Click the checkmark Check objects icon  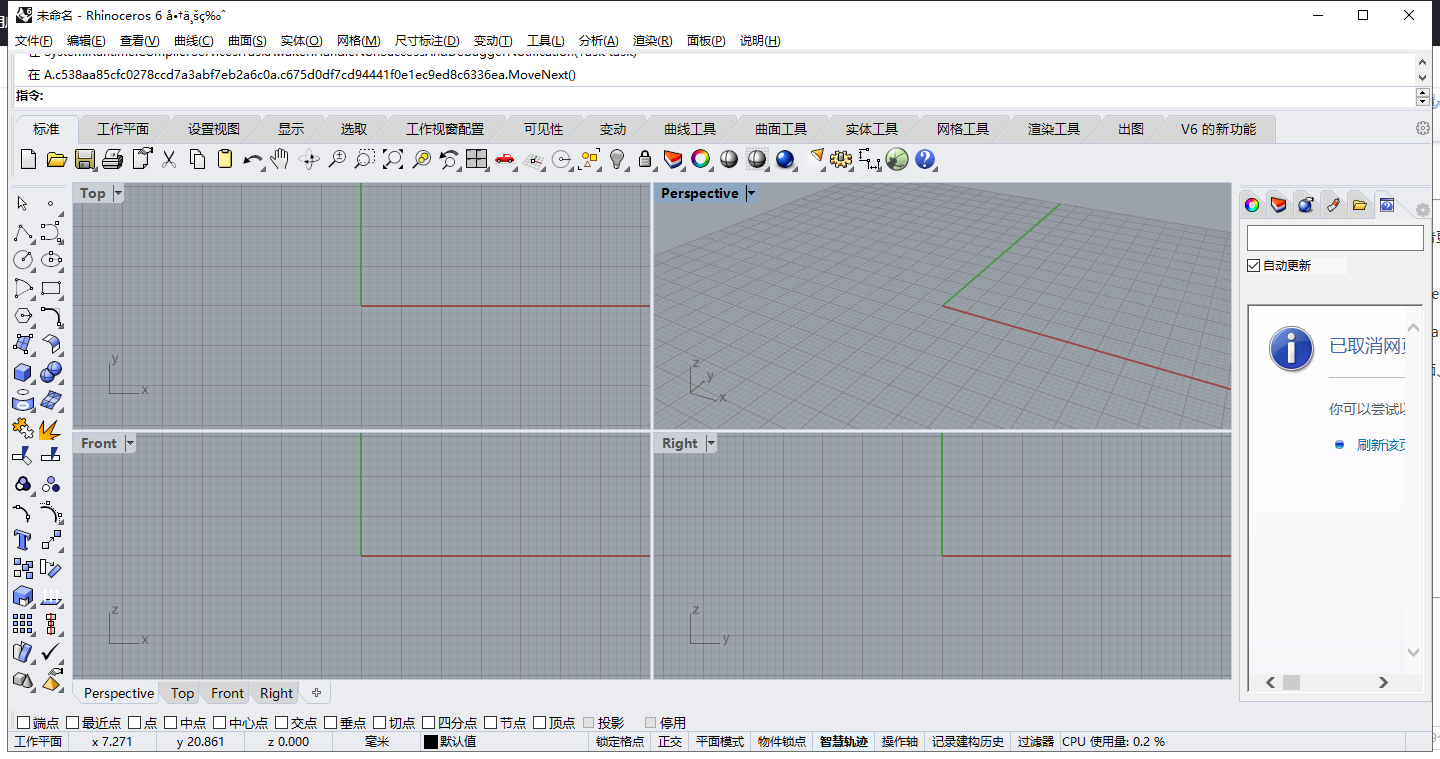pos(51,652)
